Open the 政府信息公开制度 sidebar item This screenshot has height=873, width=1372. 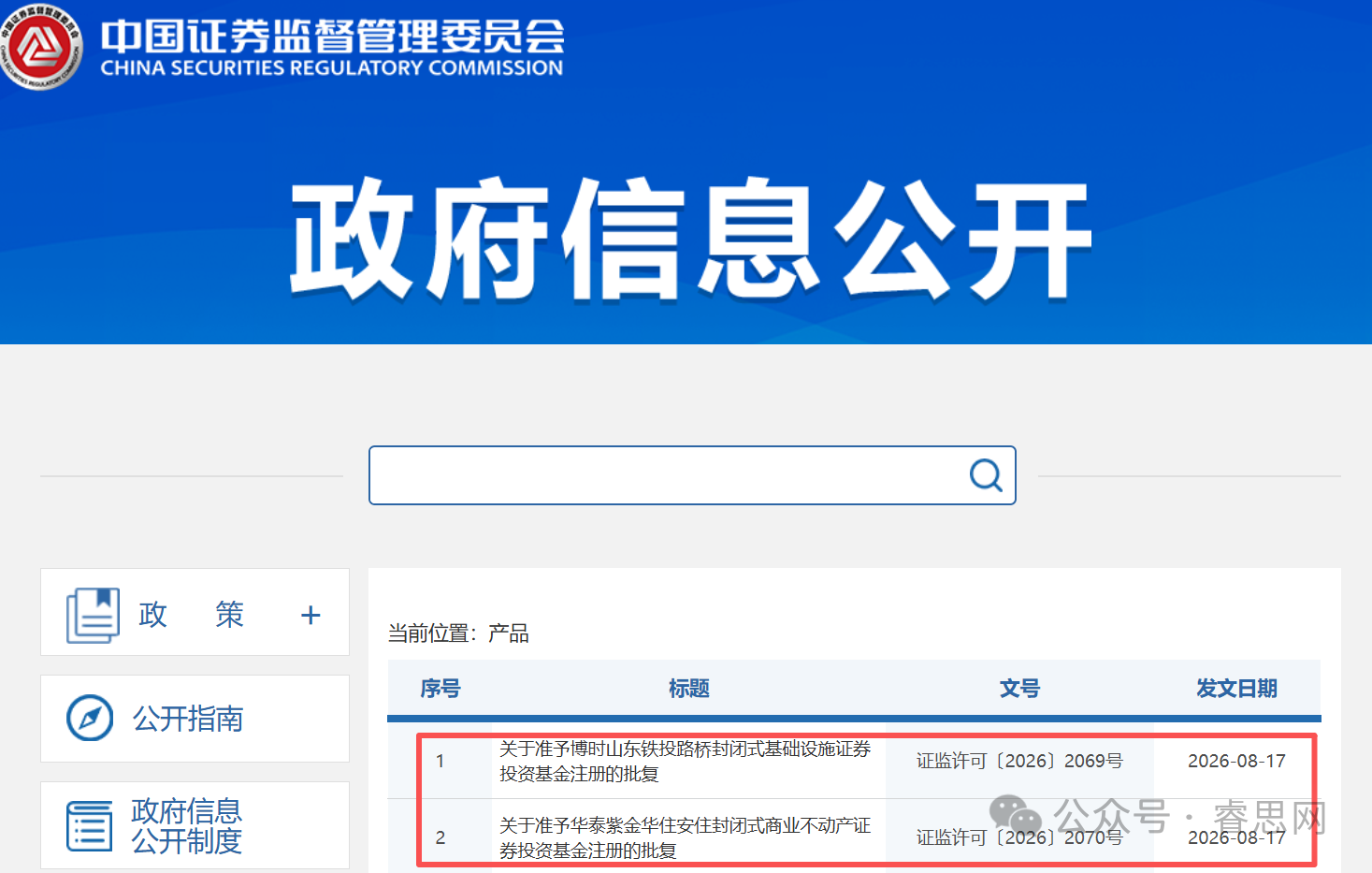coord(195,825)
